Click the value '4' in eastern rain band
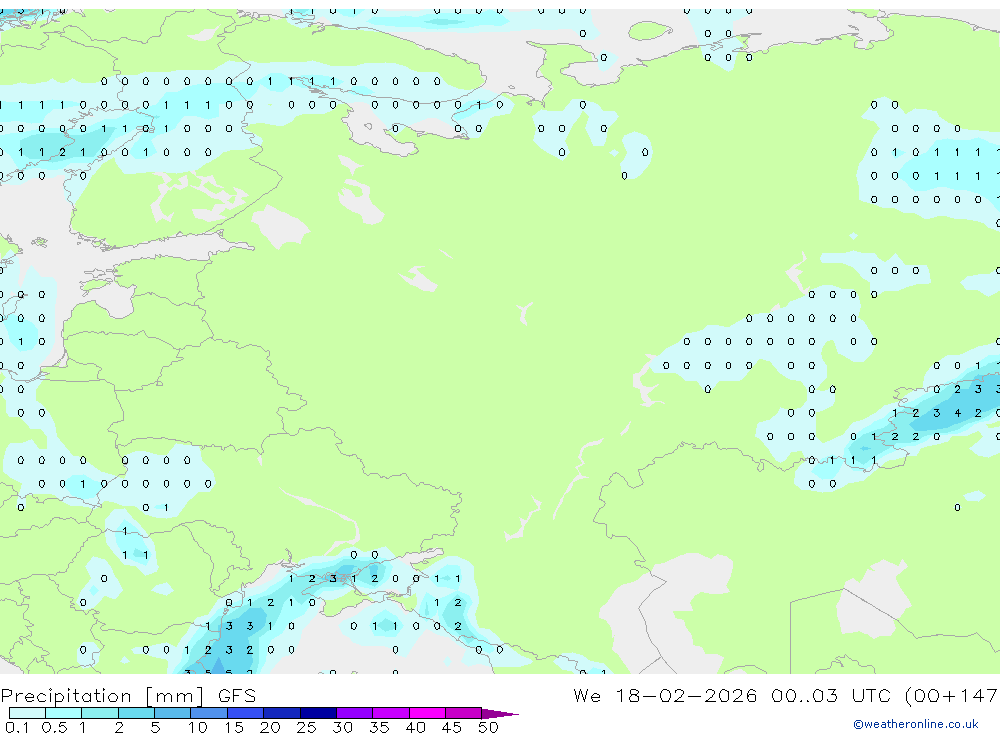The image size is (1000, 733). (957, 413)
